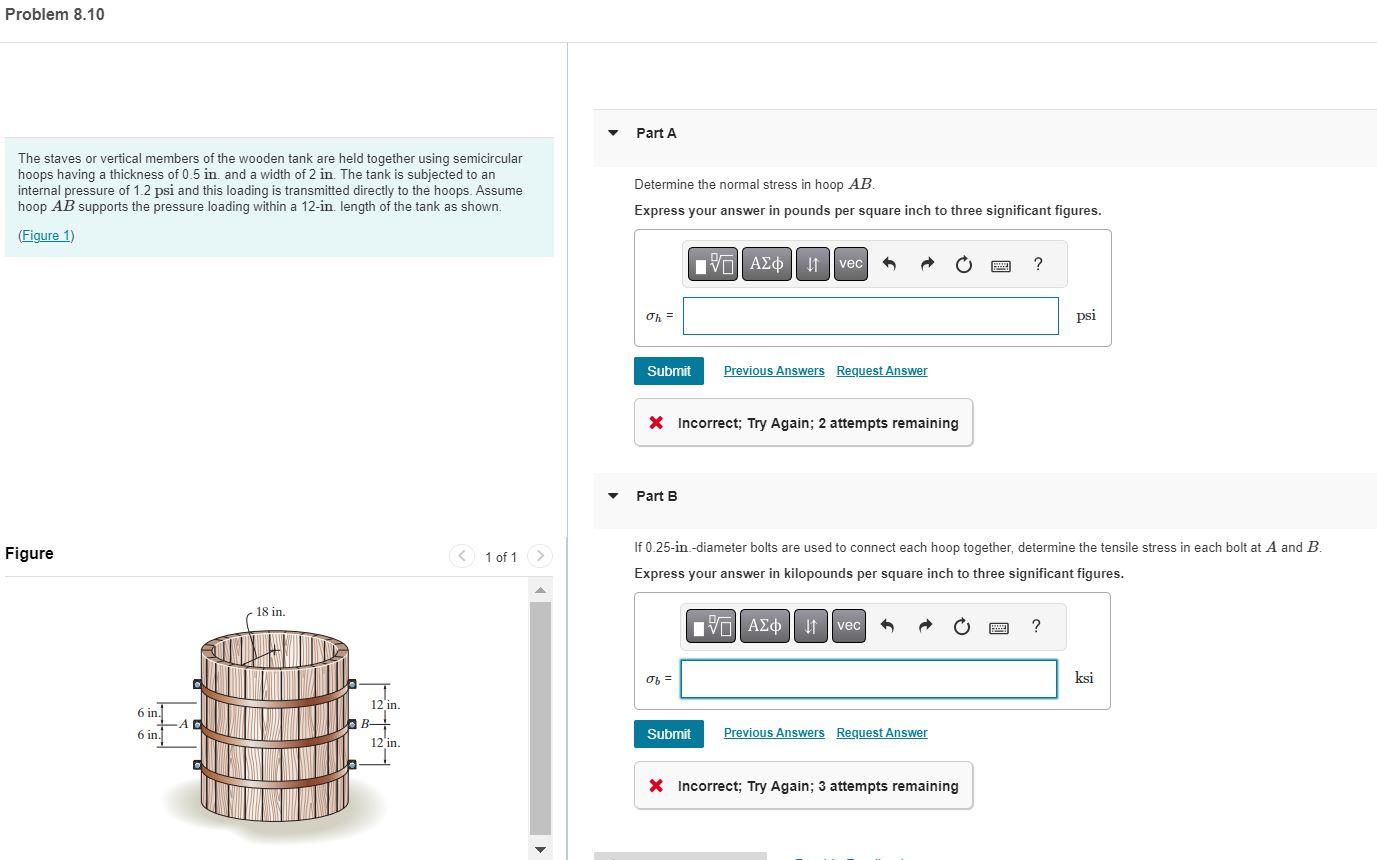Click the help question mark in Part B toolbar
The width and height of the screenshot is (1377, 860).
point(1036,626)
